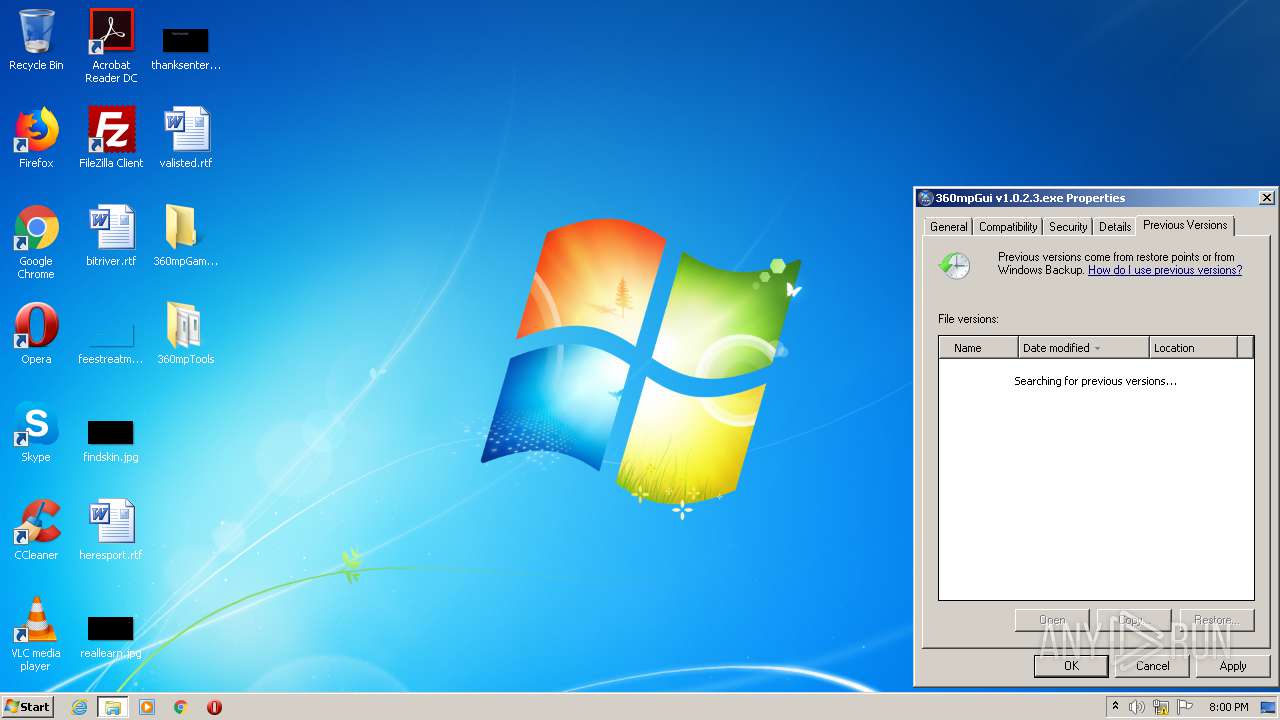Sort by Name column header
The height and width of the screenshot is (720, 1280).
coord(978,348)
